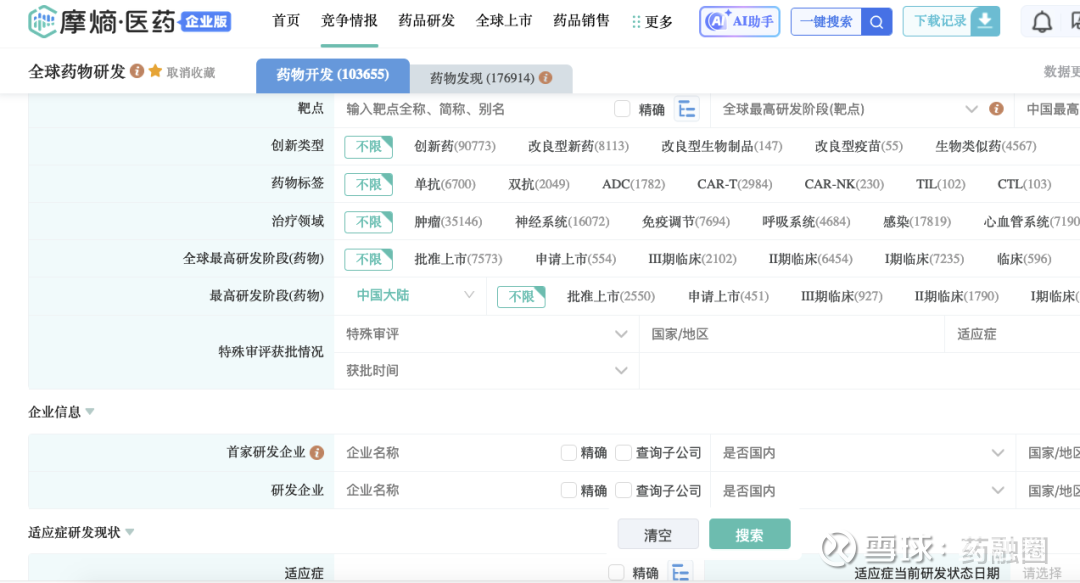
Task: Filter by 单抗(6700) tag
Action: pos(445,184)
